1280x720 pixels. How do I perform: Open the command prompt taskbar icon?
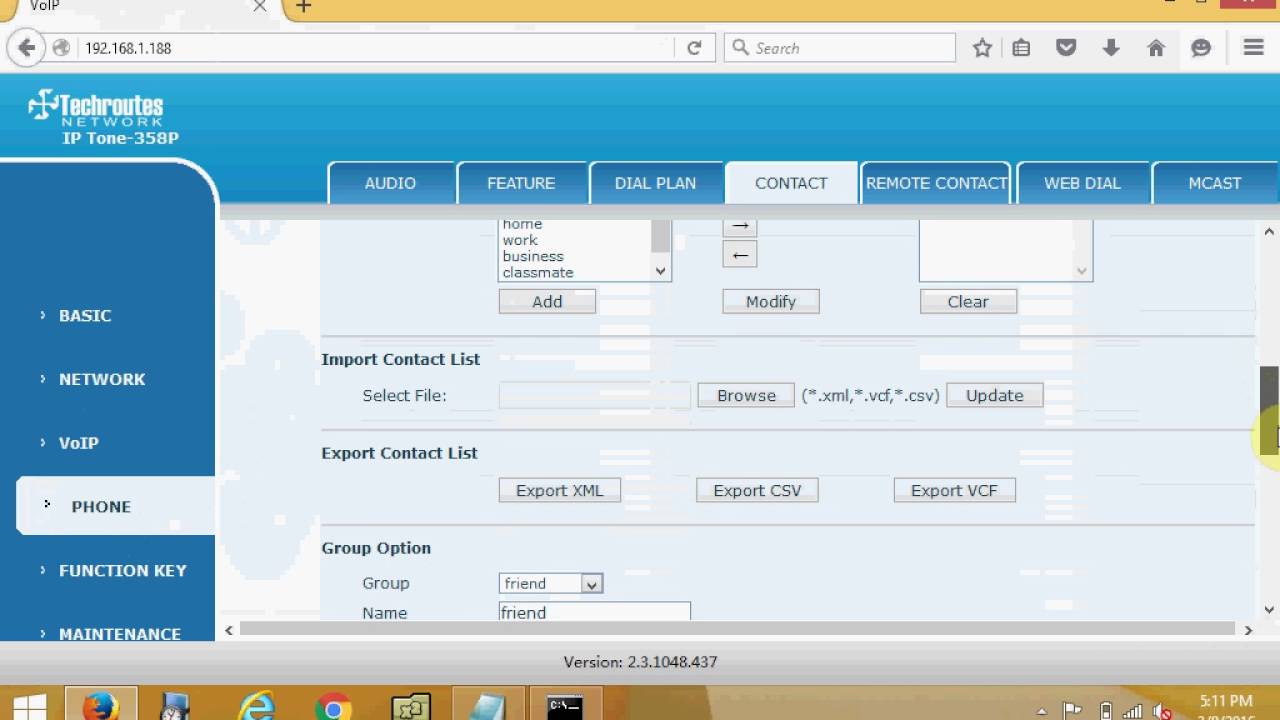click(x=565, y=706)
